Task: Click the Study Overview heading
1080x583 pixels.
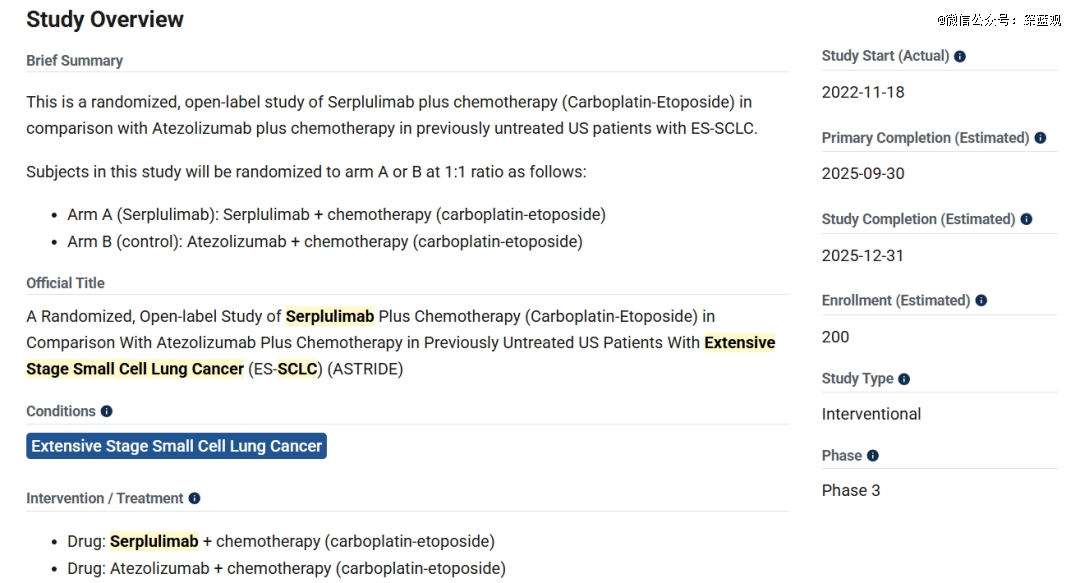Action: (105, 19)
